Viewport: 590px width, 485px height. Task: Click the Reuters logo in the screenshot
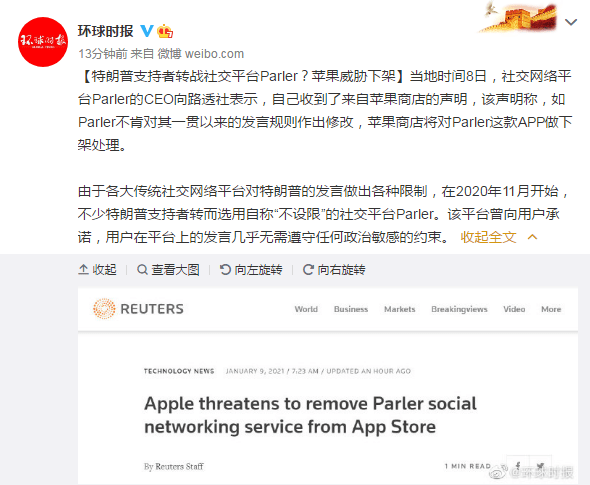coord(138,309)
